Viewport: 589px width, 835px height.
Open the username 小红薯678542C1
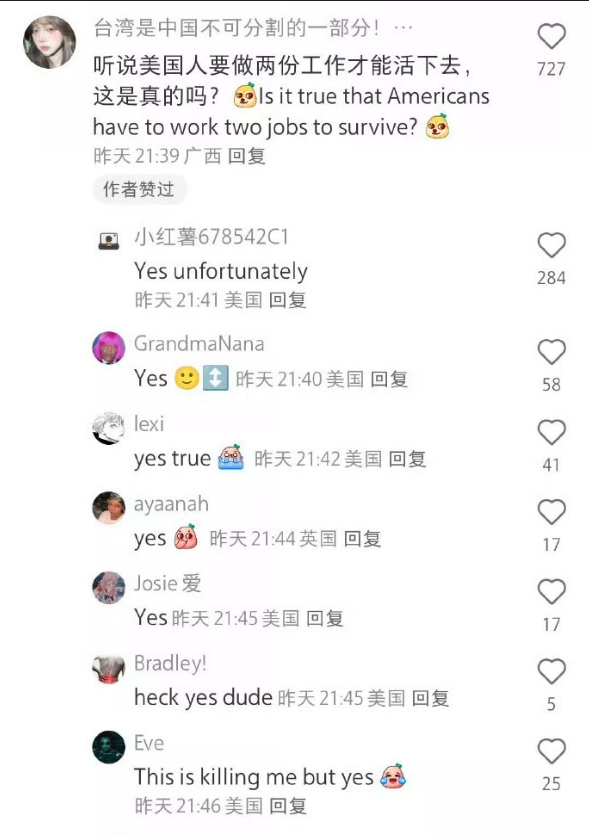pyautogui.click(x=211, y=236)
